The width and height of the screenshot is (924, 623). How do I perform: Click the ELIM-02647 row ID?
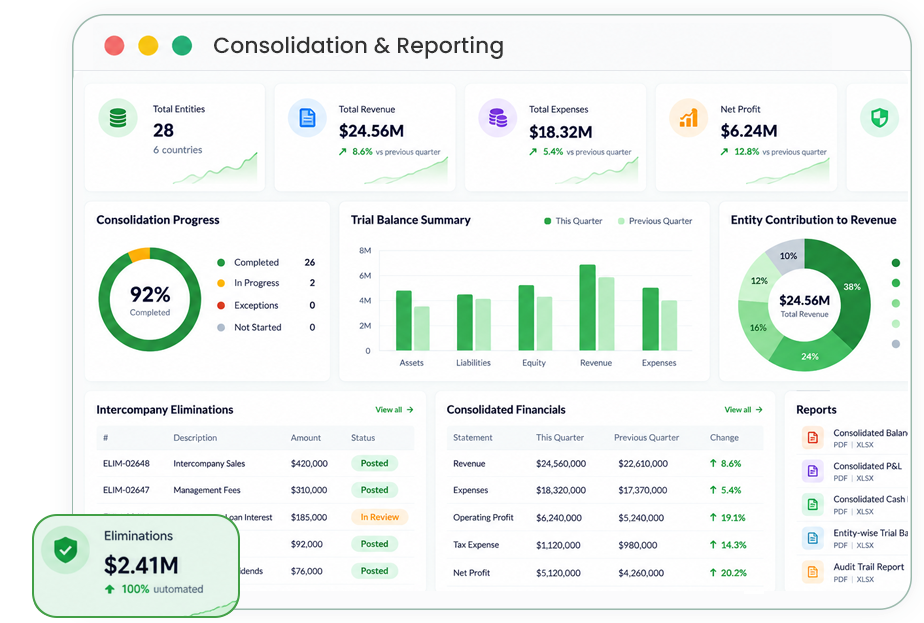(126, 490)
